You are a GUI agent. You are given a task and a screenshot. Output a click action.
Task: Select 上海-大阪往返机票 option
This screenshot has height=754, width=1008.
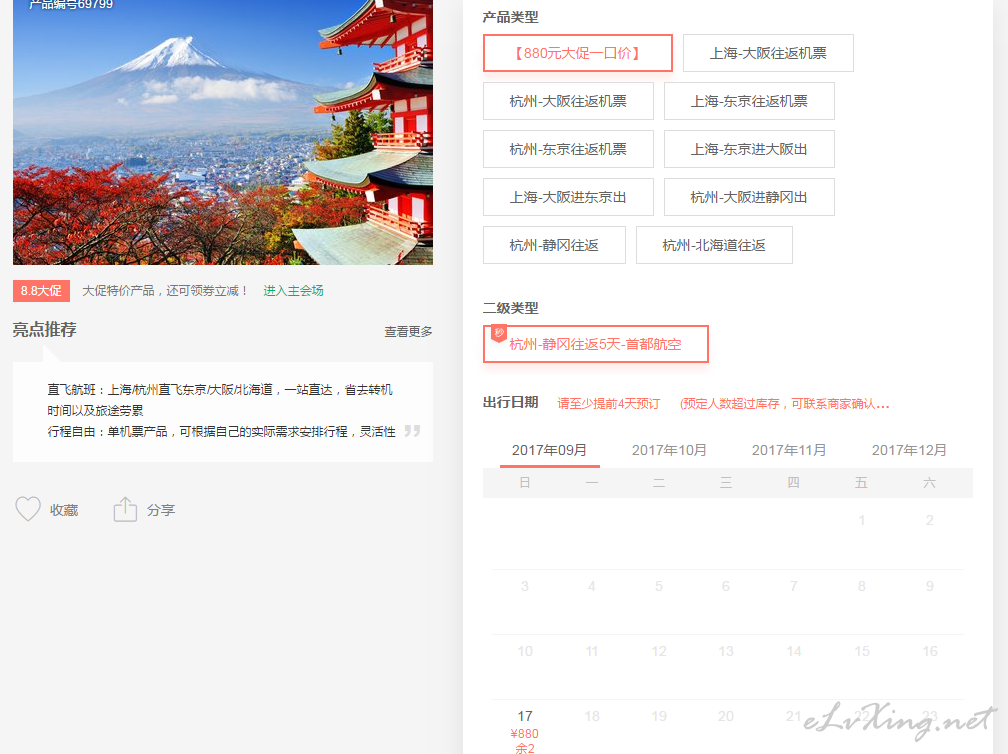[768, 53]
